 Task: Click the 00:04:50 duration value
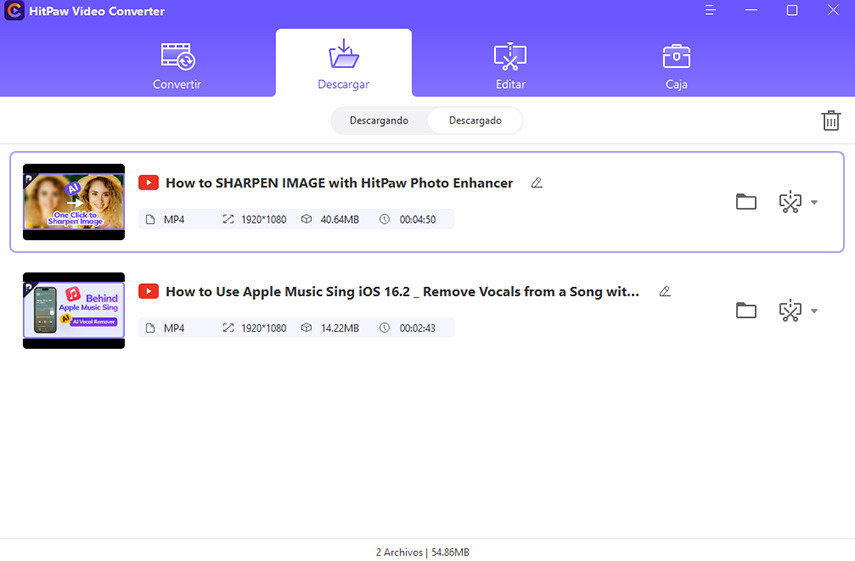pos(418,219)
